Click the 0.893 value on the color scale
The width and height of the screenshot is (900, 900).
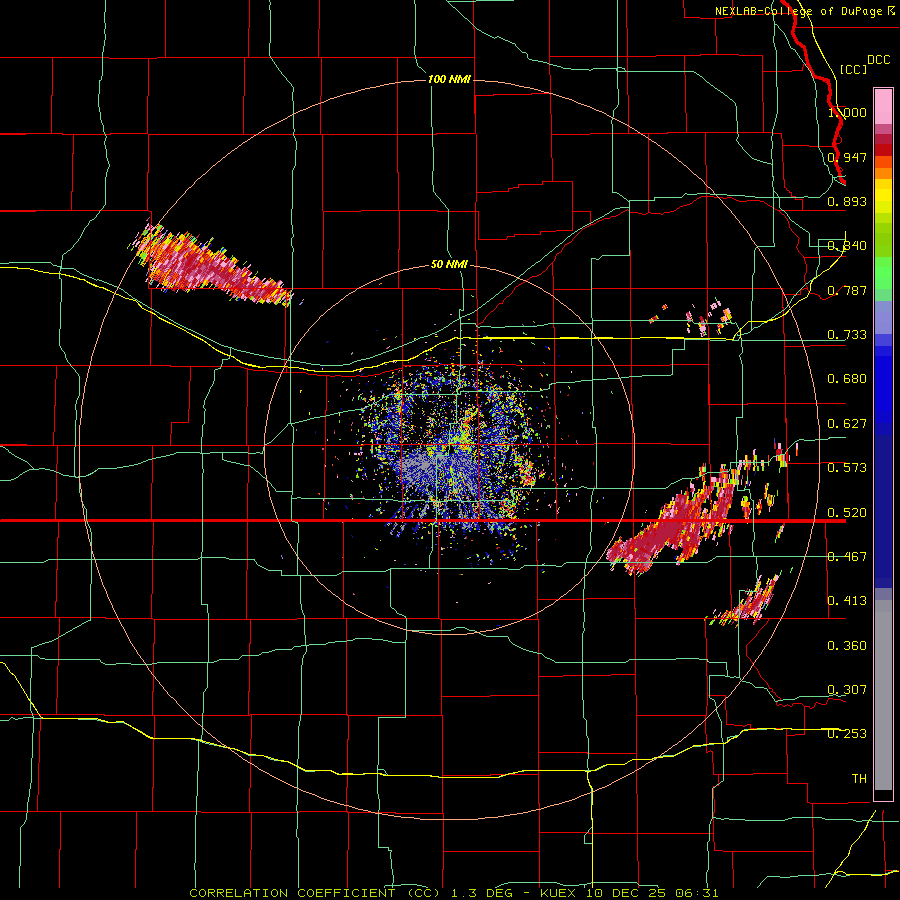point(847,201)
